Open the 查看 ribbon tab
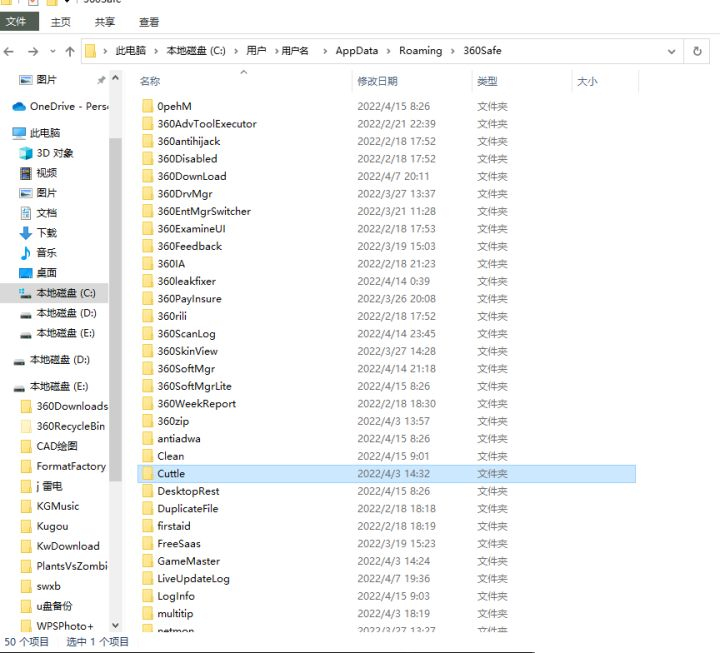This screenshot has width=720, height=653. [x=149, y=22]
